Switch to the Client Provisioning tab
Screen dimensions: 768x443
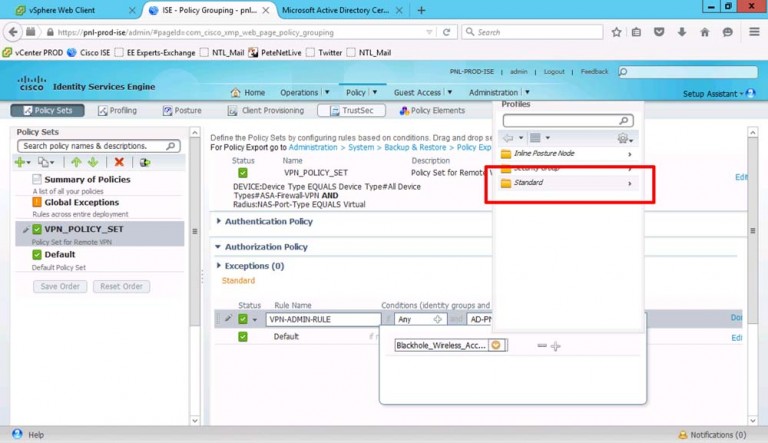(x=265, y=110)
